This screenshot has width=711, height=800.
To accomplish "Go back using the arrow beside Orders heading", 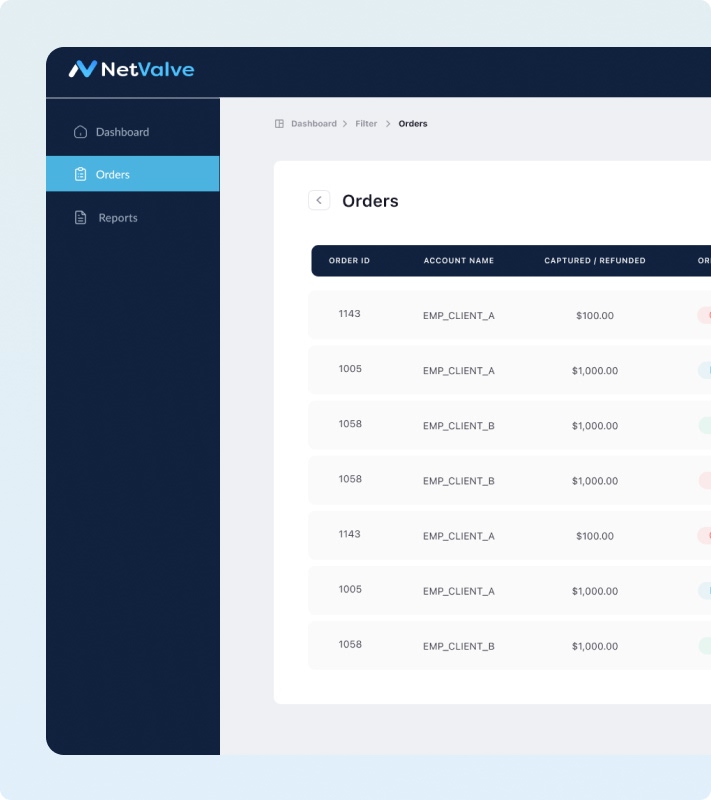I will [x=319, y=200].
